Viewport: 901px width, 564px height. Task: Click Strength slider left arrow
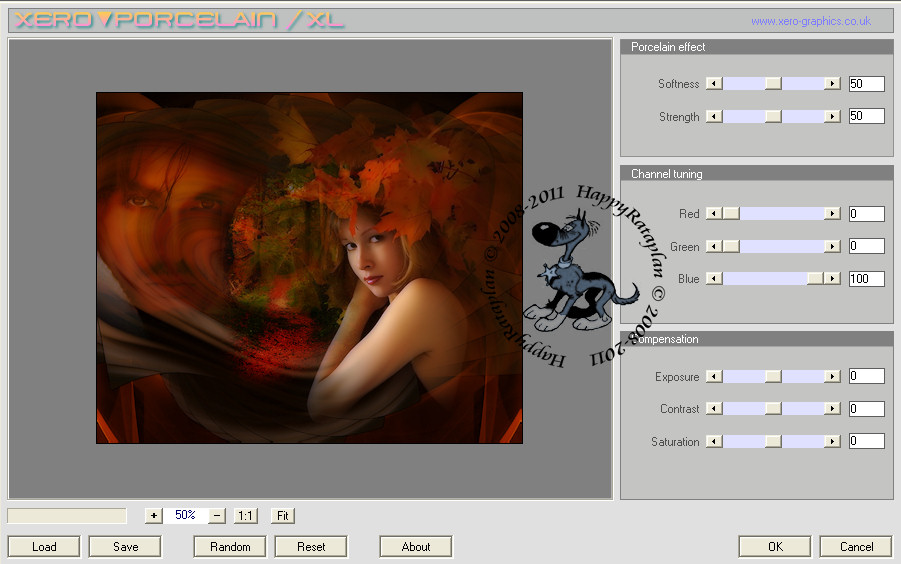tap(714, 117)
